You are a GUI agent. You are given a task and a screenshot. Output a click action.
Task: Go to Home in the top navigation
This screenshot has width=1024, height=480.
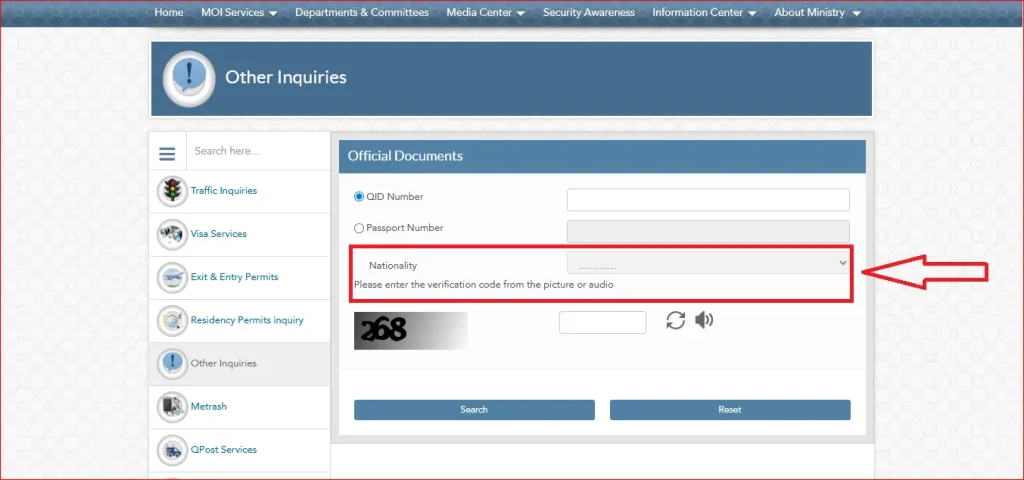[168, 12]
